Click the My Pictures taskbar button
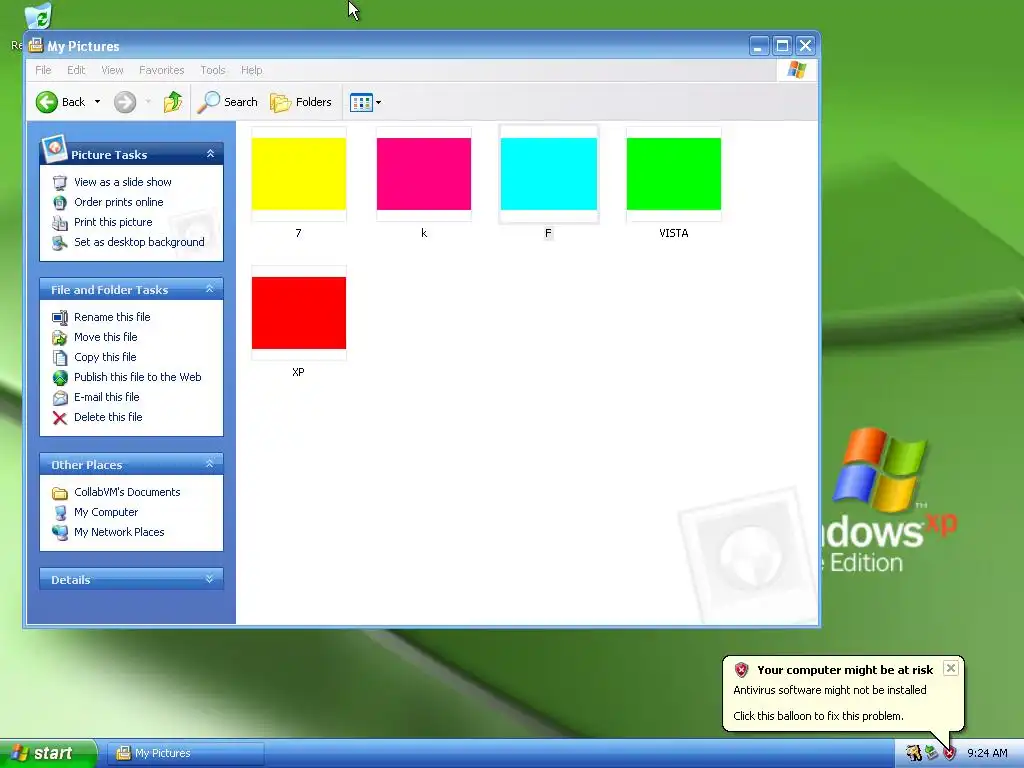The height and width of the screenshot is (768, 1024). pyautogui.click(x=185, y=754)
